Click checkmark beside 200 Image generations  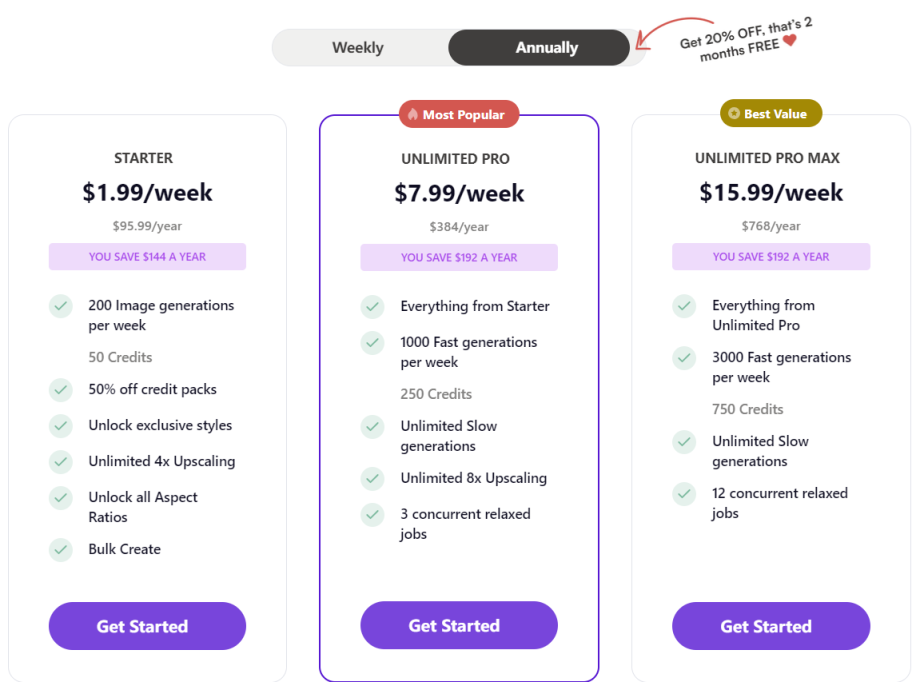pyautogui.click(x=61, y=306)
